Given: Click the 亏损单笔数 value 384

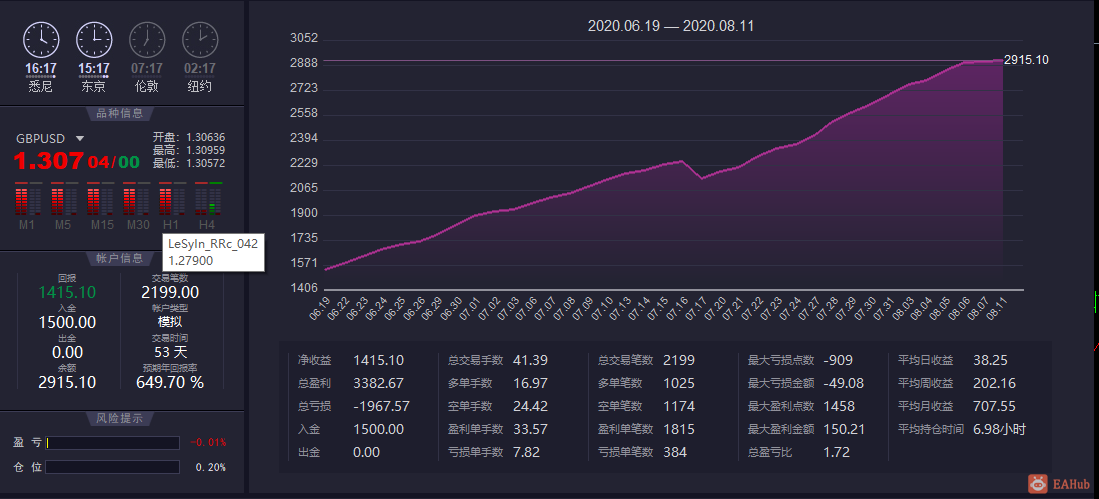Looking at the screenshot, I should (675, 452).
